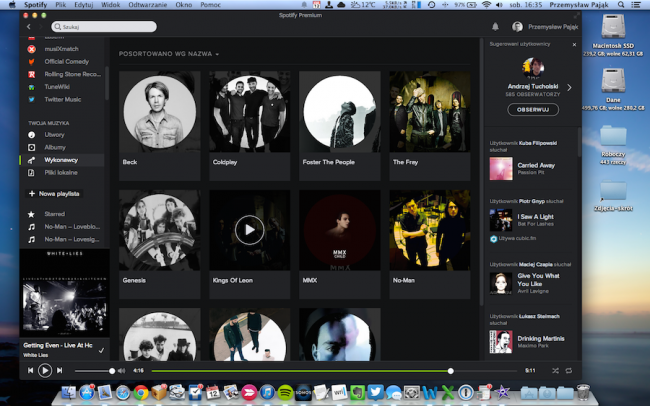Open the Widok menu
Viewport: 650px width, 406px height.
(111, 5)
